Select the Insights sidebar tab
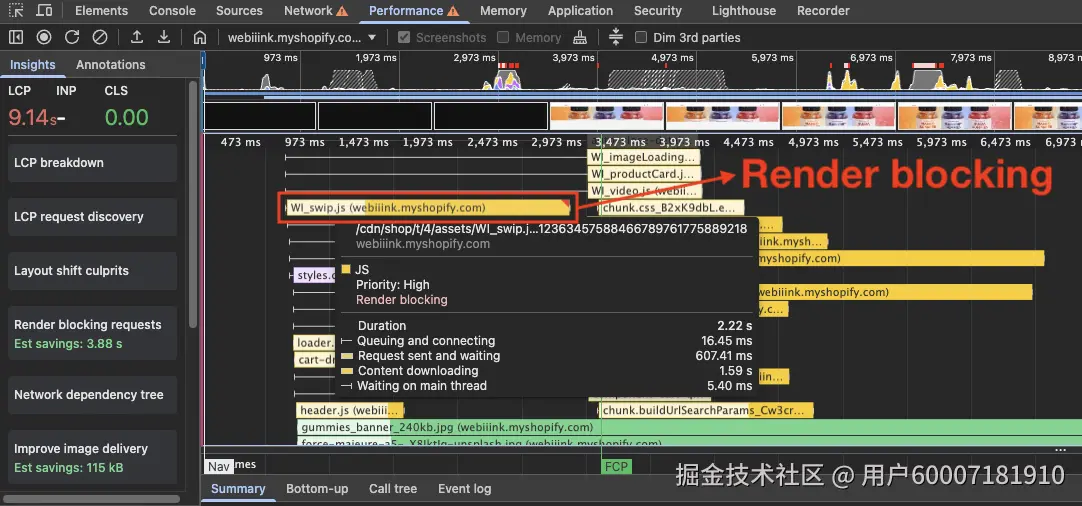Screen dimensions: 1082x506 [32, 64]
